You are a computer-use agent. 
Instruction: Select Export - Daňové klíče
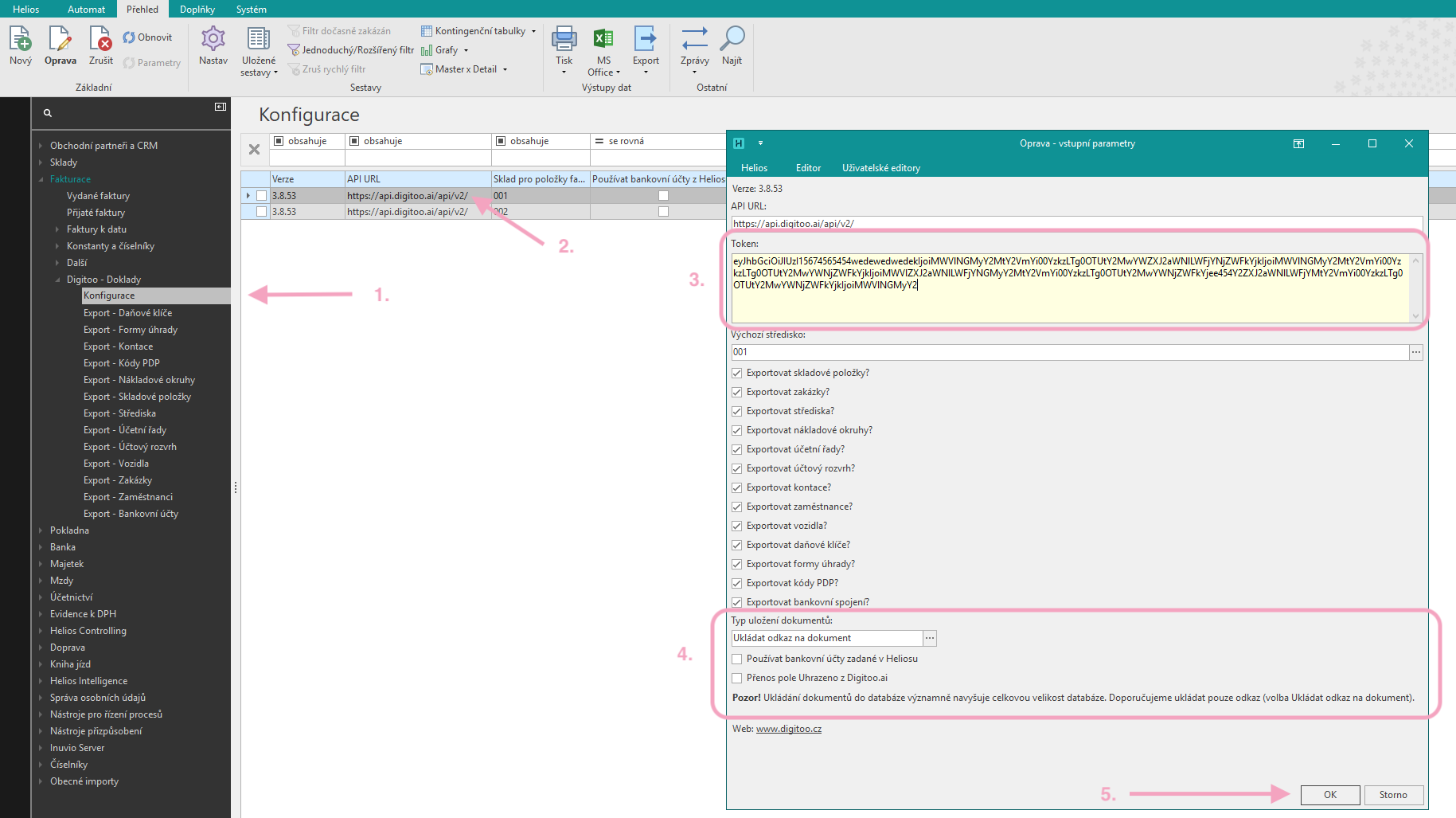pos(127,313)
